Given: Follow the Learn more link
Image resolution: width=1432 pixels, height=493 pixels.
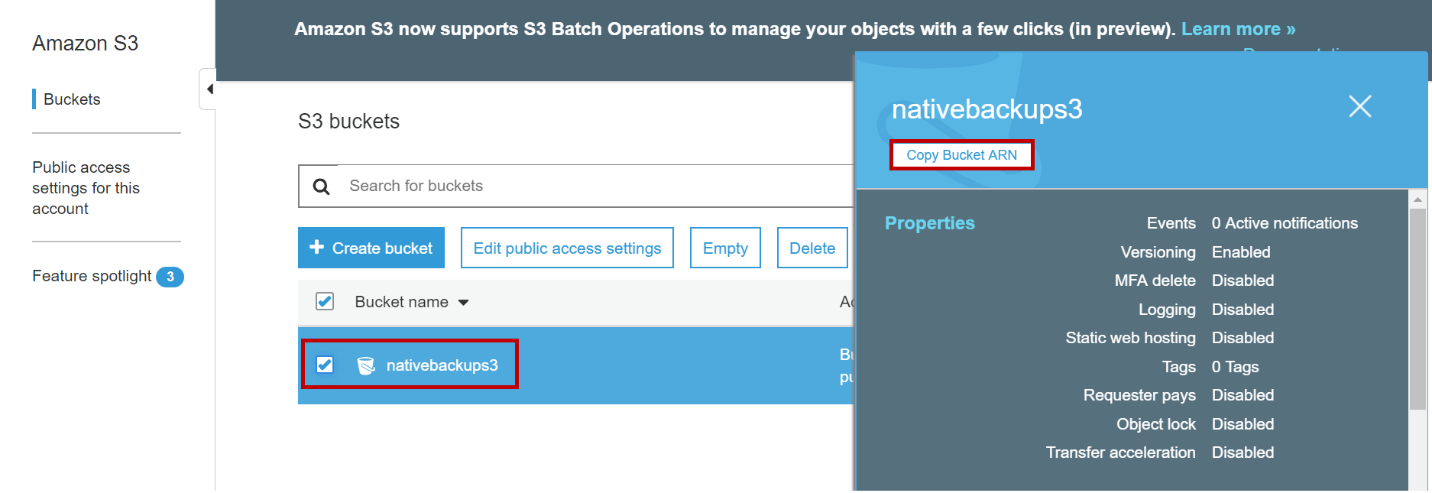Looking at the screenshot, I should (x=1238, y=29).
